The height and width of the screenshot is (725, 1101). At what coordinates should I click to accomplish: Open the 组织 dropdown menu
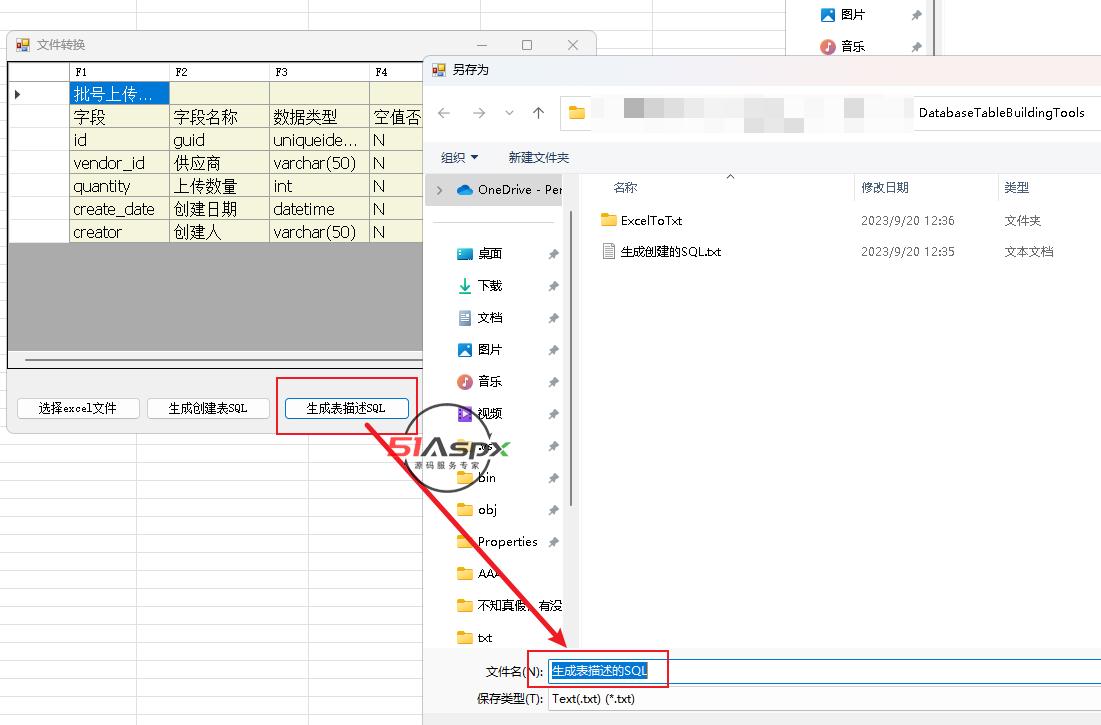point(459,157)
